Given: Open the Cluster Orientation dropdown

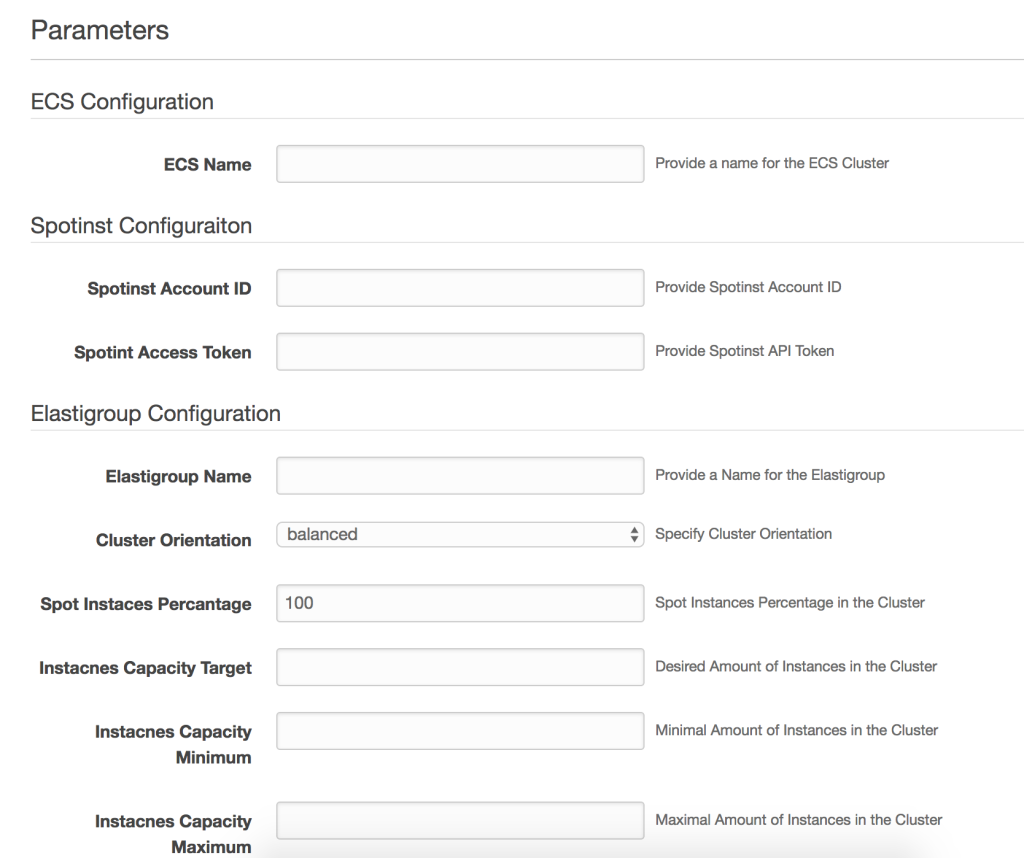Looking at the screenshot, I should coord(450,535).
